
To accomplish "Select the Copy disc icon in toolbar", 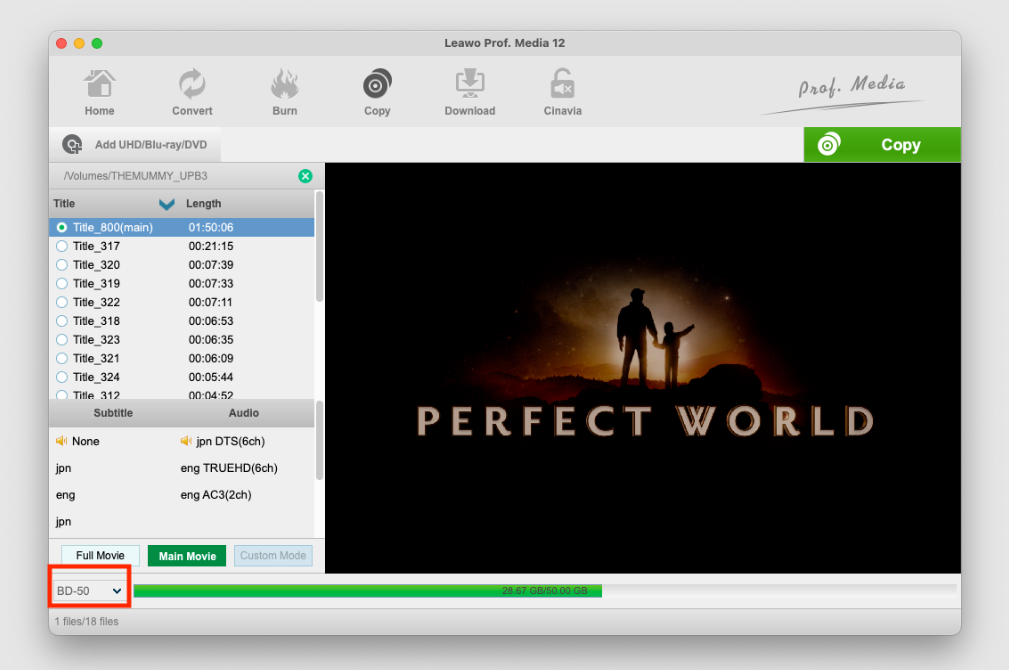I will 377,85.
